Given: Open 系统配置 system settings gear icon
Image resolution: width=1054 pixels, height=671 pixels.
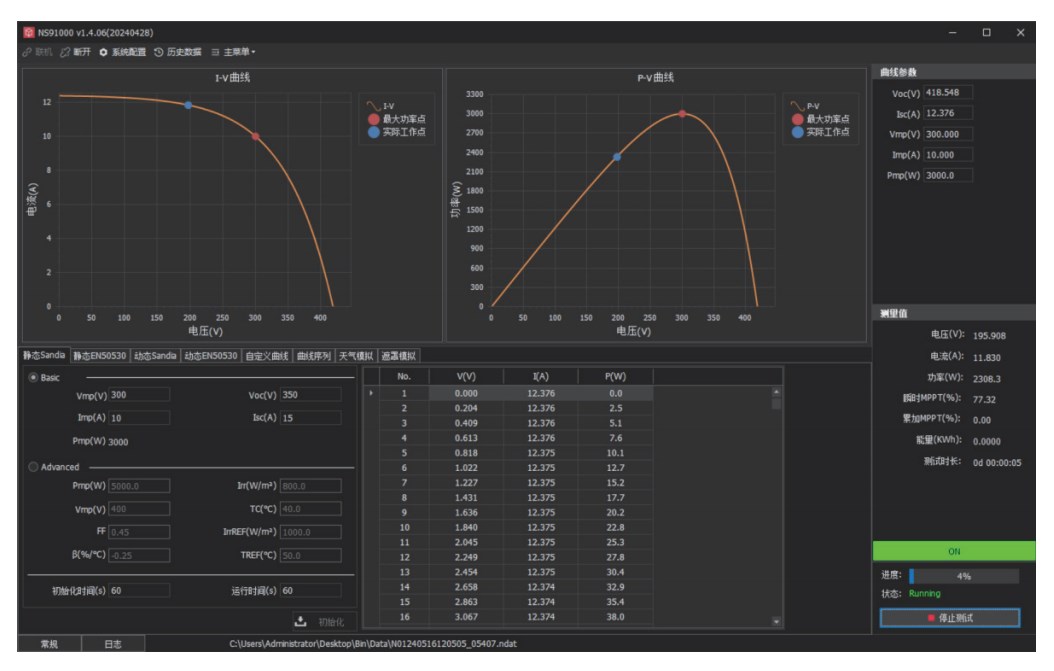Looking at the screenshot, I should 105,52.
